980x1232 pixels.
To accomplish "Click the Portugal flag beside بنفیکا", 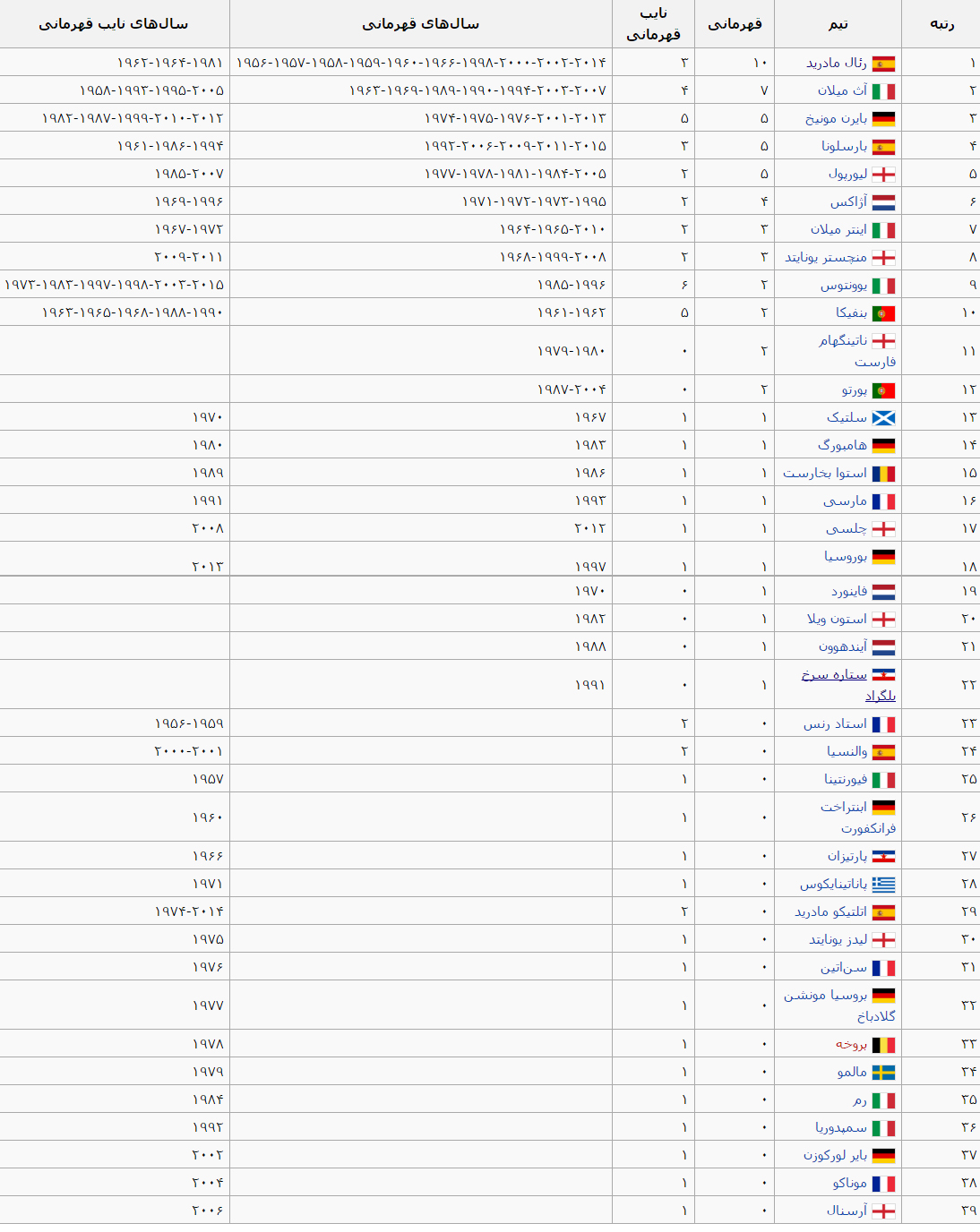I will click(883, 313).
